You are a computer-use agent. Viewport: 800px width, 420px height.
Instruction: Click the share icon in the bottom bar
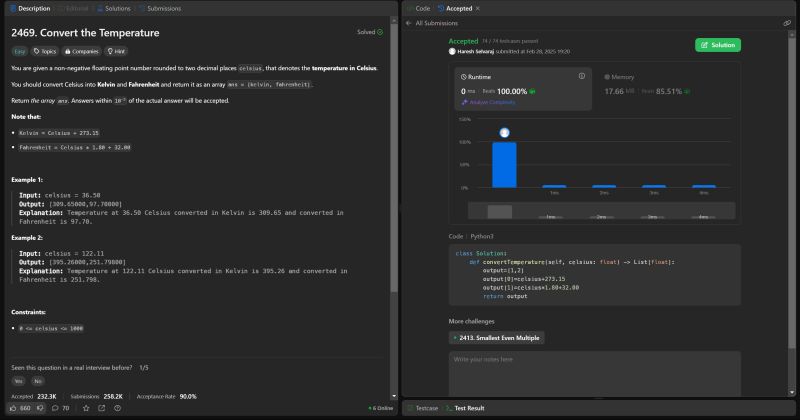102,408
